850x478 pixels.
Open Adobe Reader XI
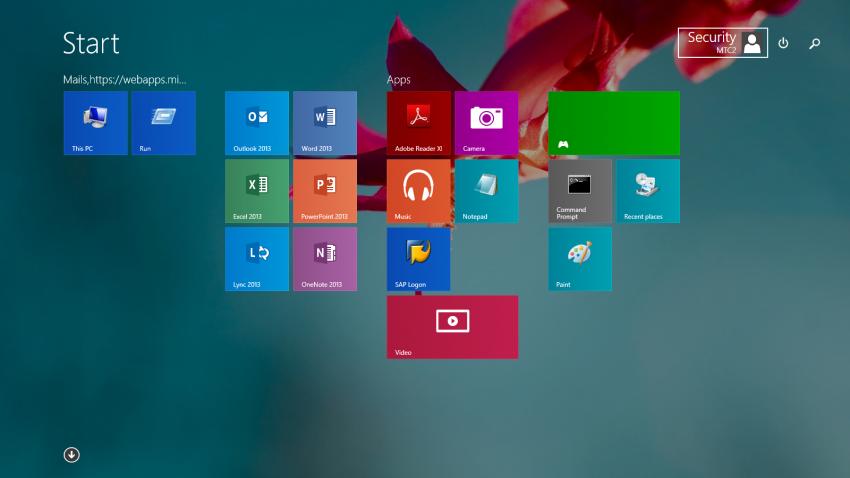point(418,123)
